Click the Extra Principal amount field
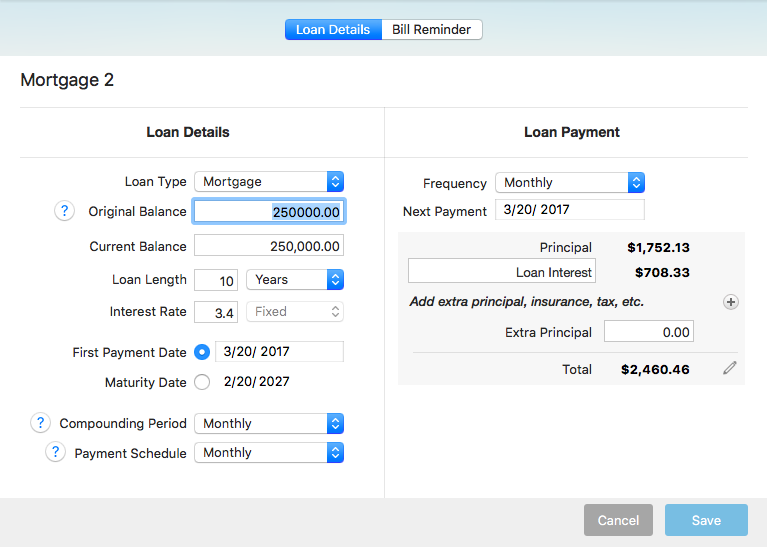The width and height of the screenshot is (767, 547). 648,332
